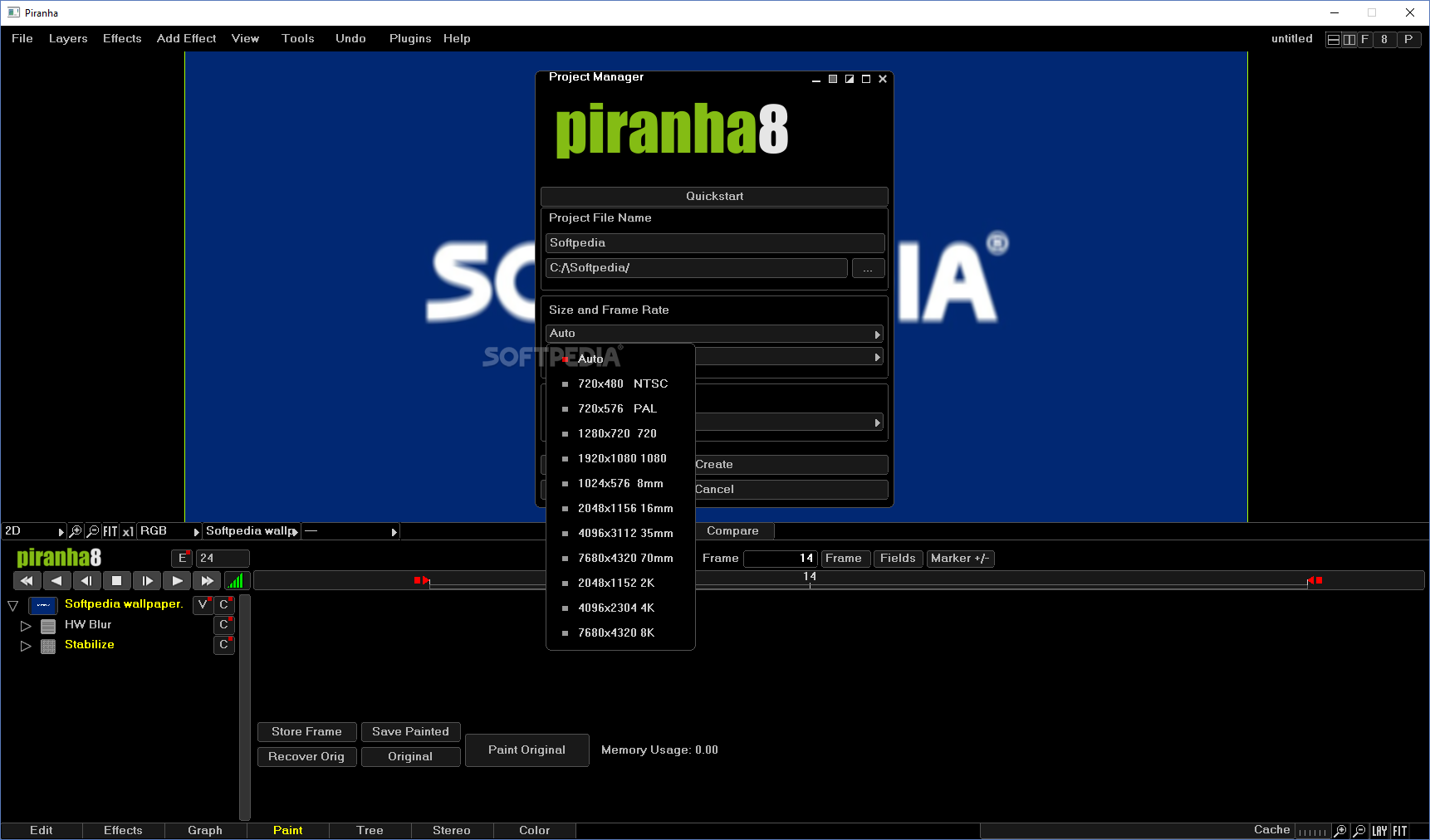1430x840 pixels.
Task: Toggle the E button next to frame rate
Action: tap(182, 559)
